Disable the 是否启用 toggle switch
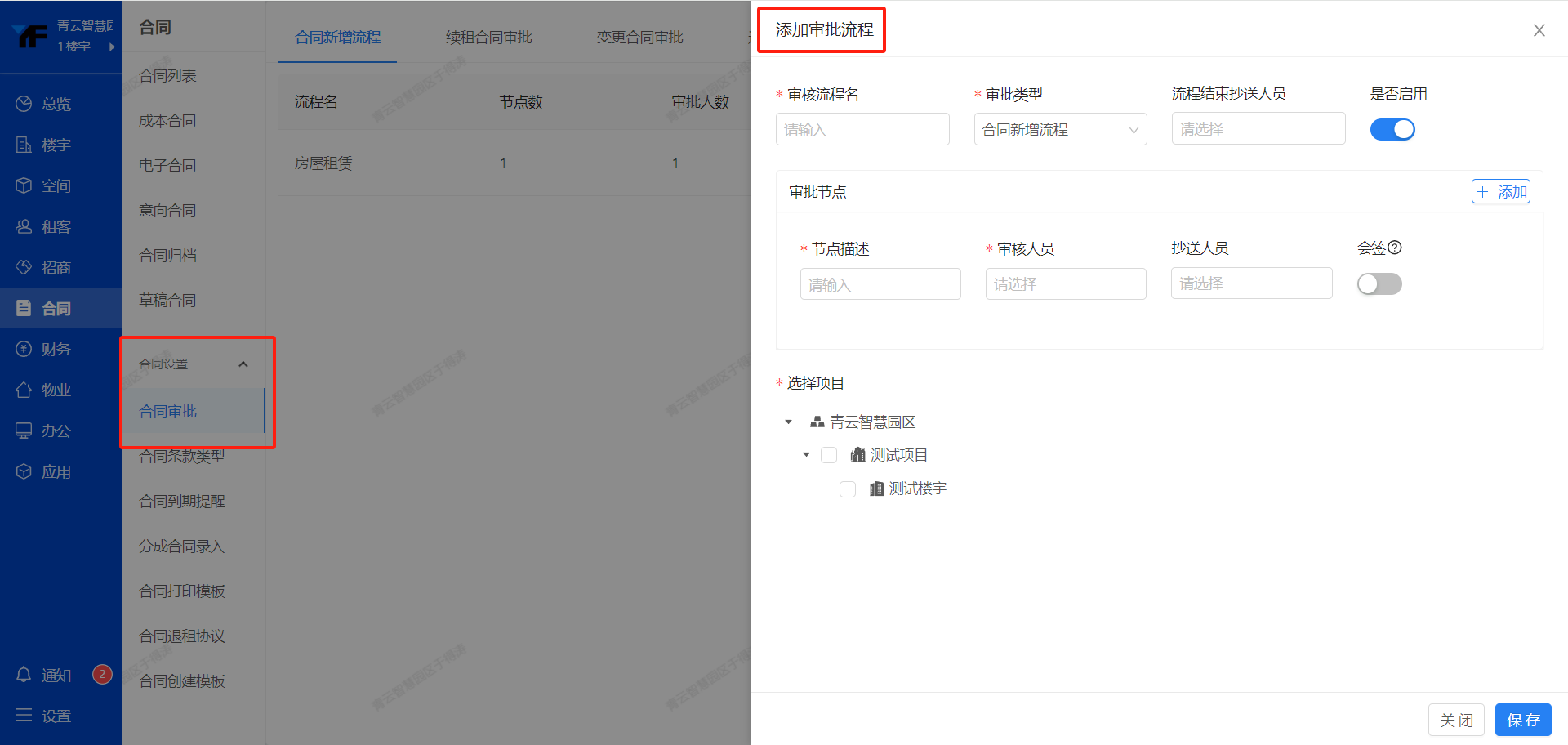Image resolution: width=1568 pixels, height=745 pixels. 1392,129
